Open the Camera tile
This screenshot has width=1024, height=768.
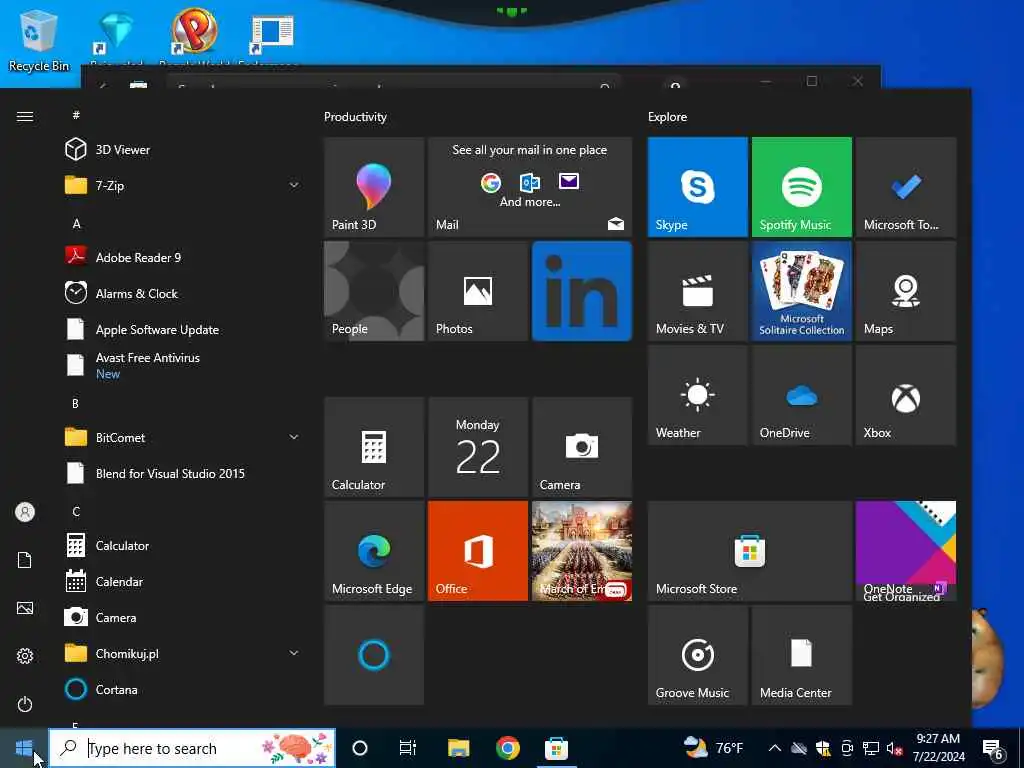click(x=582, y=447)
